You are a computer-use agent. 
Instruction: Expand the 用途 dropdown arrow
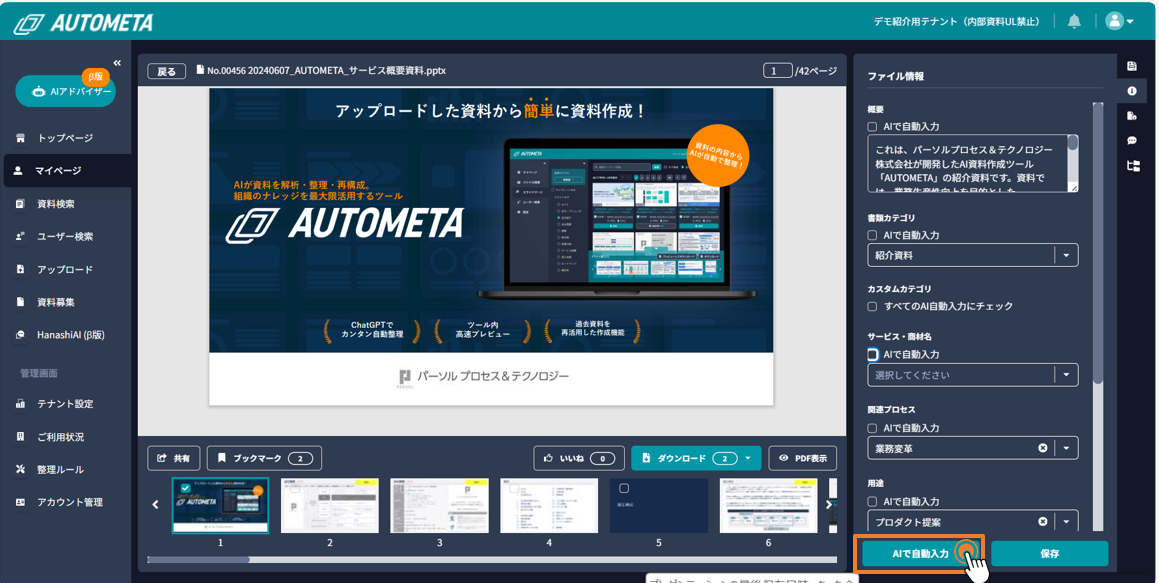(1066, 522)
